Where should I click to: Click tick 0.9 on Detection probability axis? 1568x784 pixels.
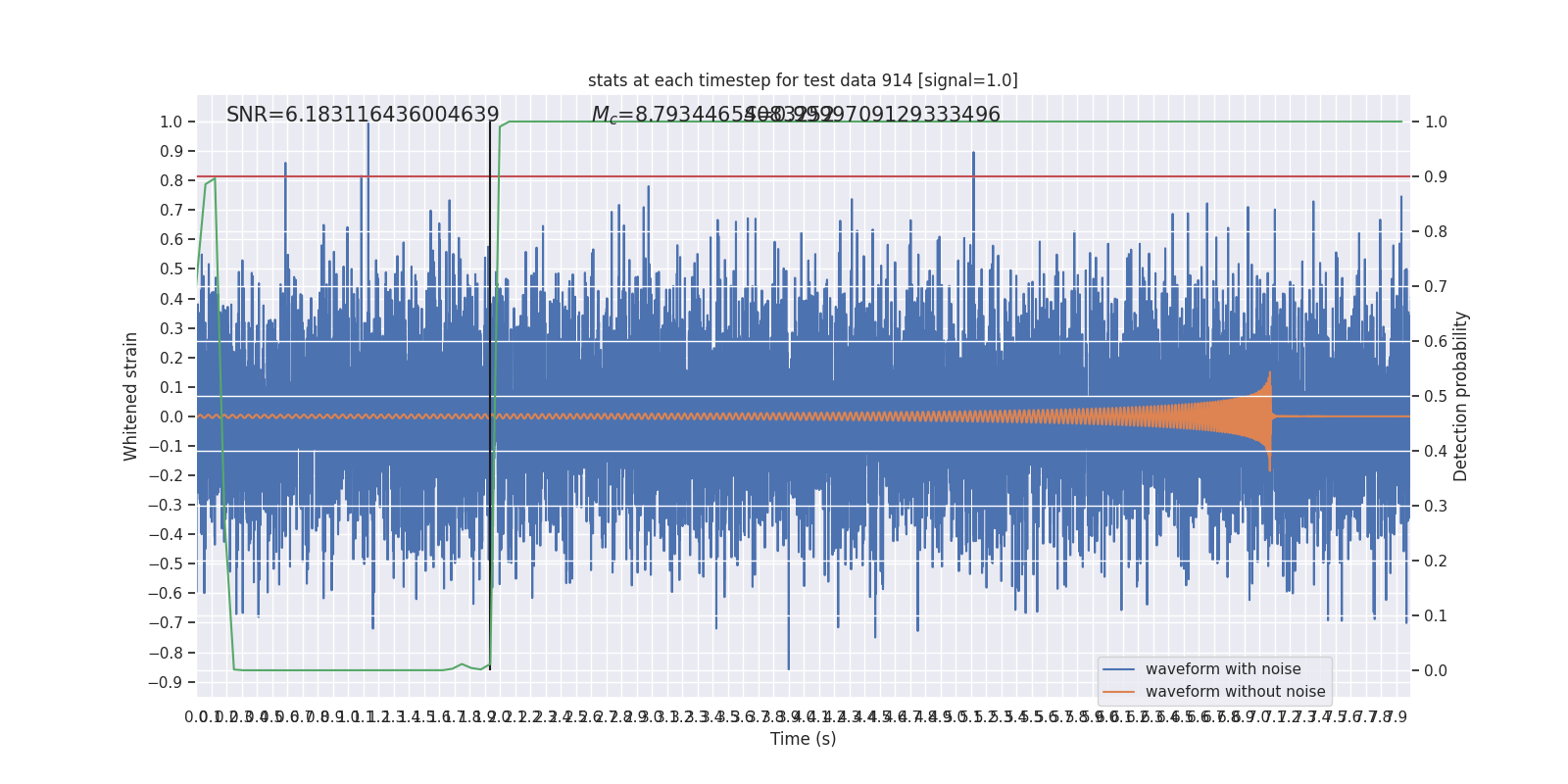pos(1436,177)
